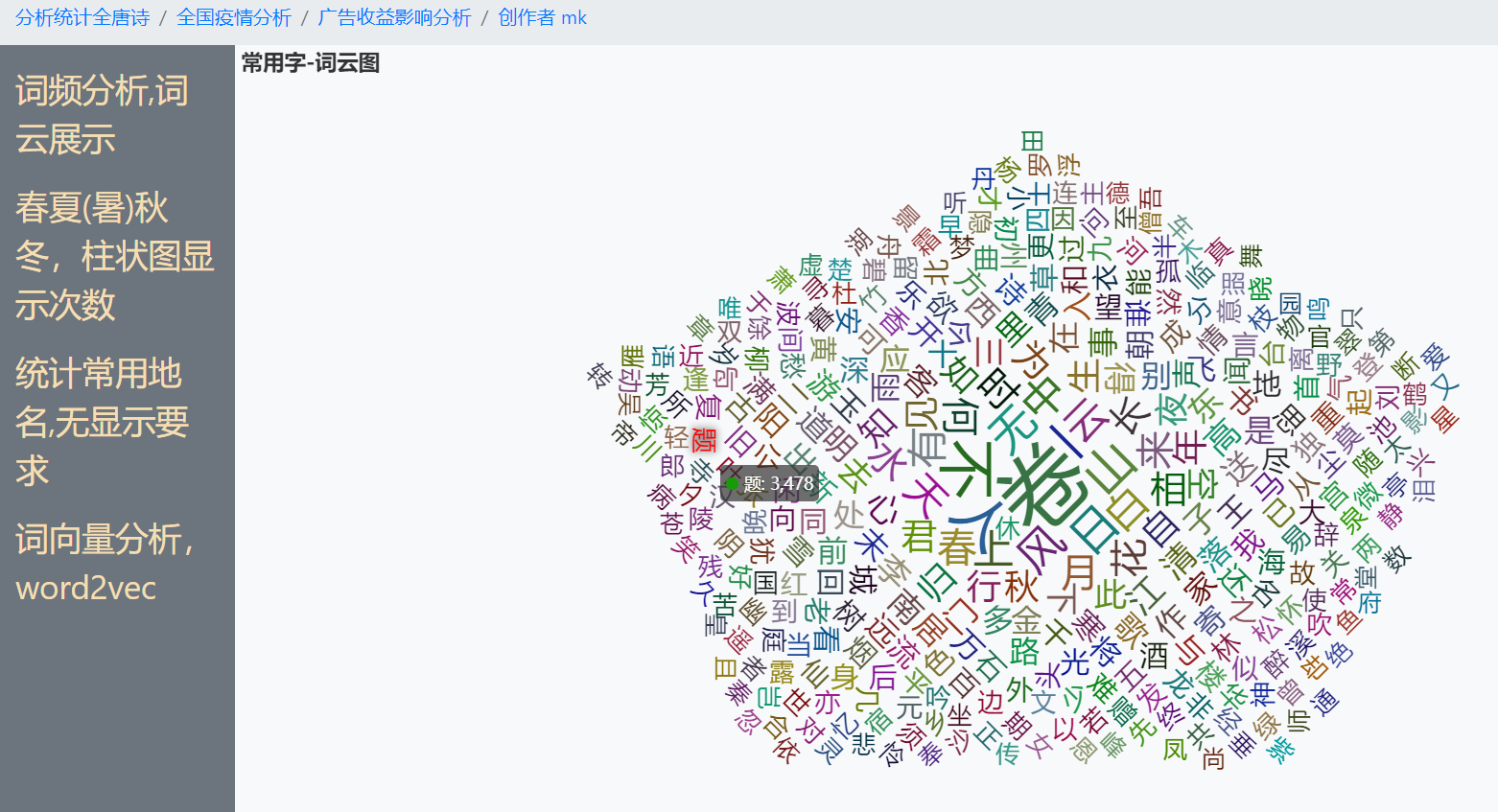Click the pale 红 character
The height and width of the screenshot is (812, 1498).
tap(795, 581)
